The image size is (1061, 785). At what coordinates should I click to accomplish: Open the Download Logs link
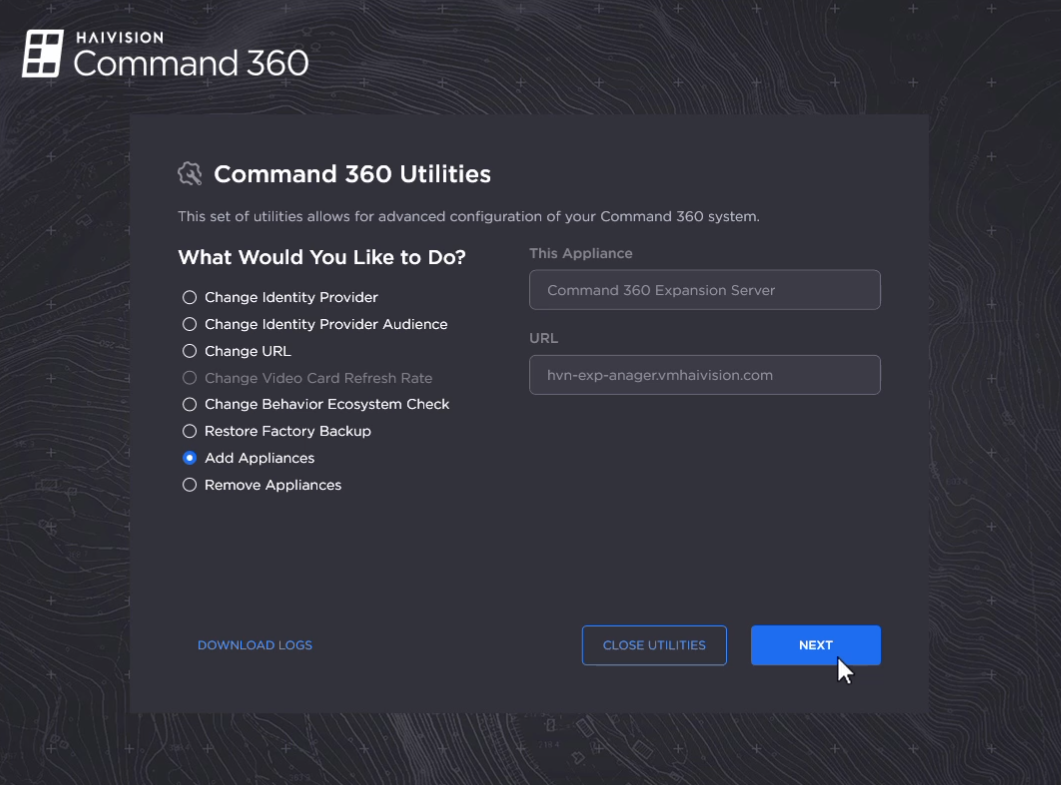(255, 645)
